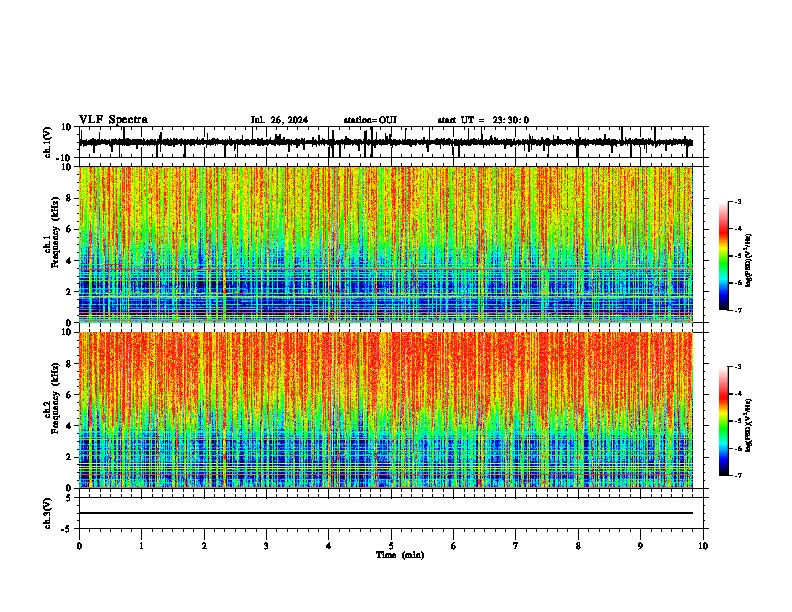Click the ch.3(V) flat line trace
Viewport: 792px width, 612px height.
pyautogui.click(x=386, y=513)
